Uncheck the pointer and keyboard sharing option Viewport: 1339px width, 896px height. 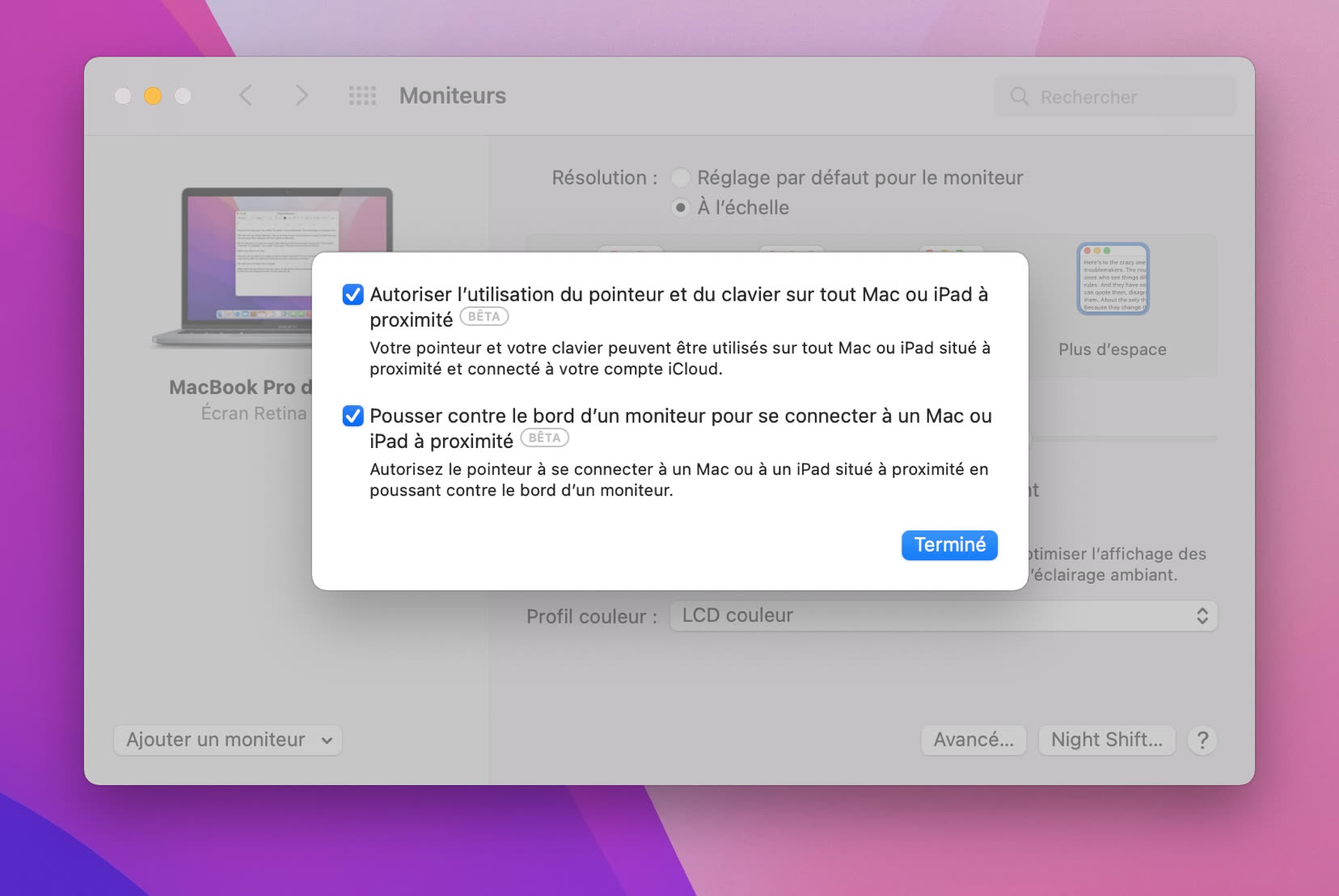(353, 294)
